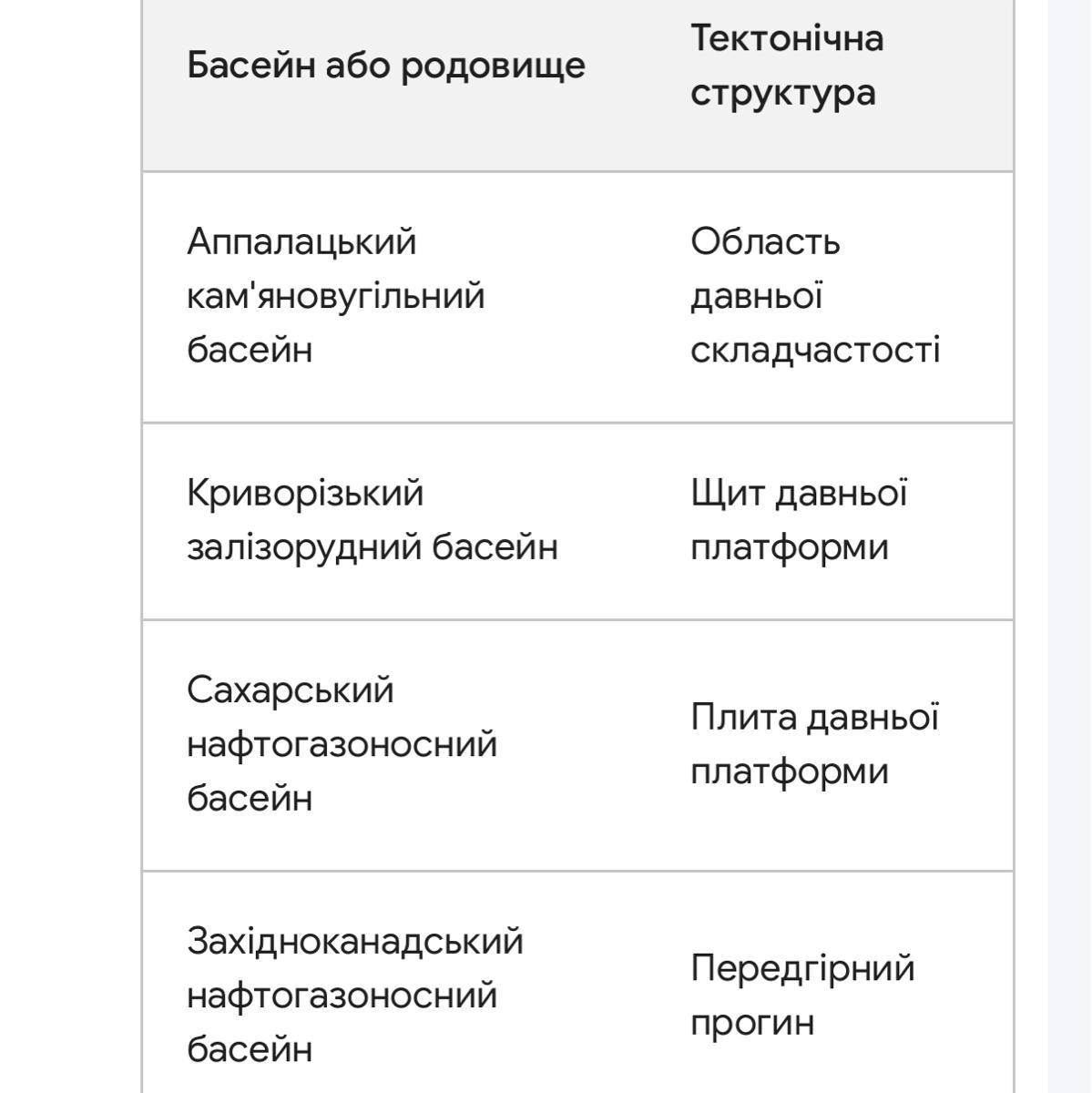Click the word "родовище" in the header

click(x=493, y=66)
